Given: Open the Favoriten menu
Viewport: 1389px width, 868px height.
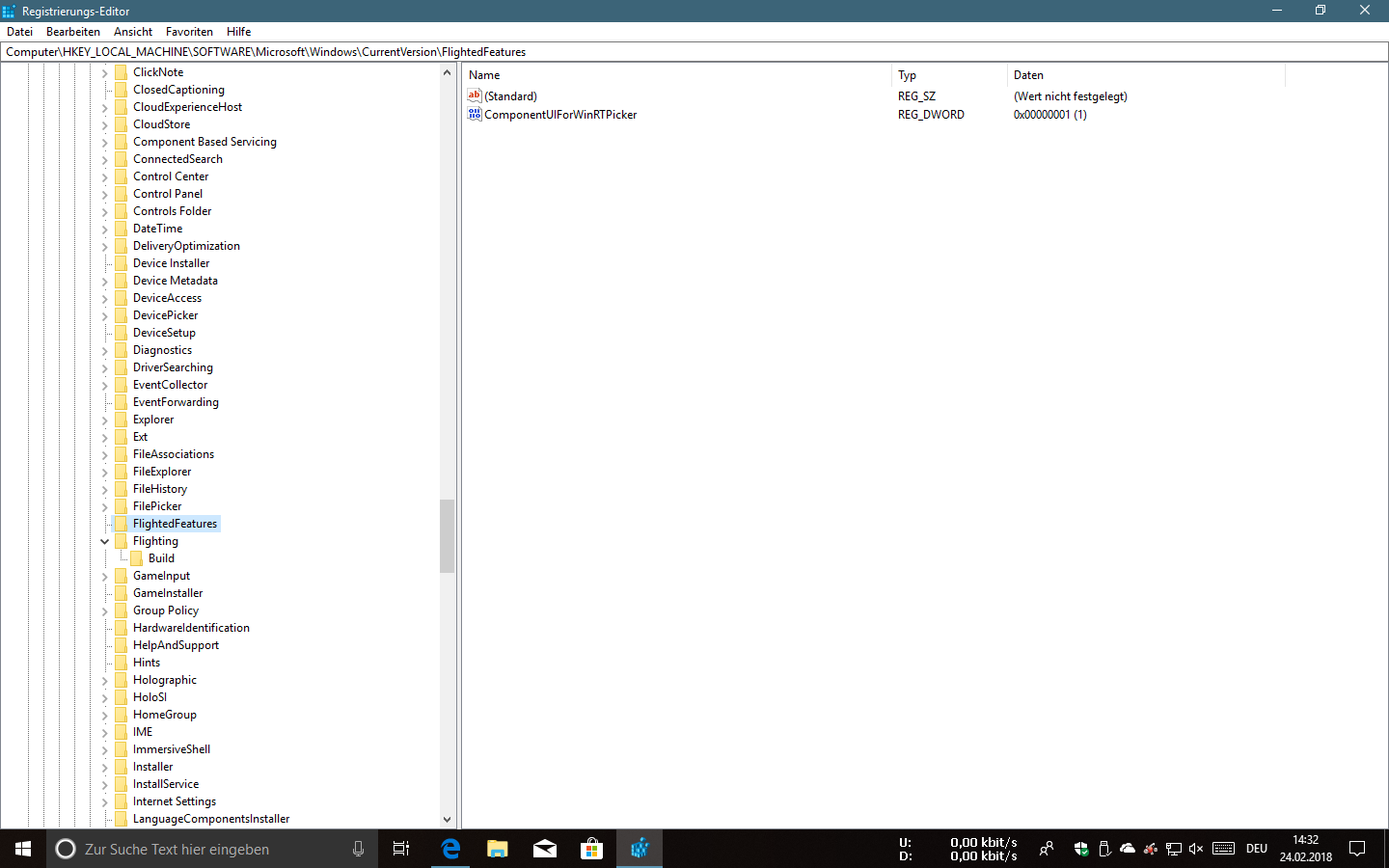Looking at the screenshot, I should pos(189,32).
